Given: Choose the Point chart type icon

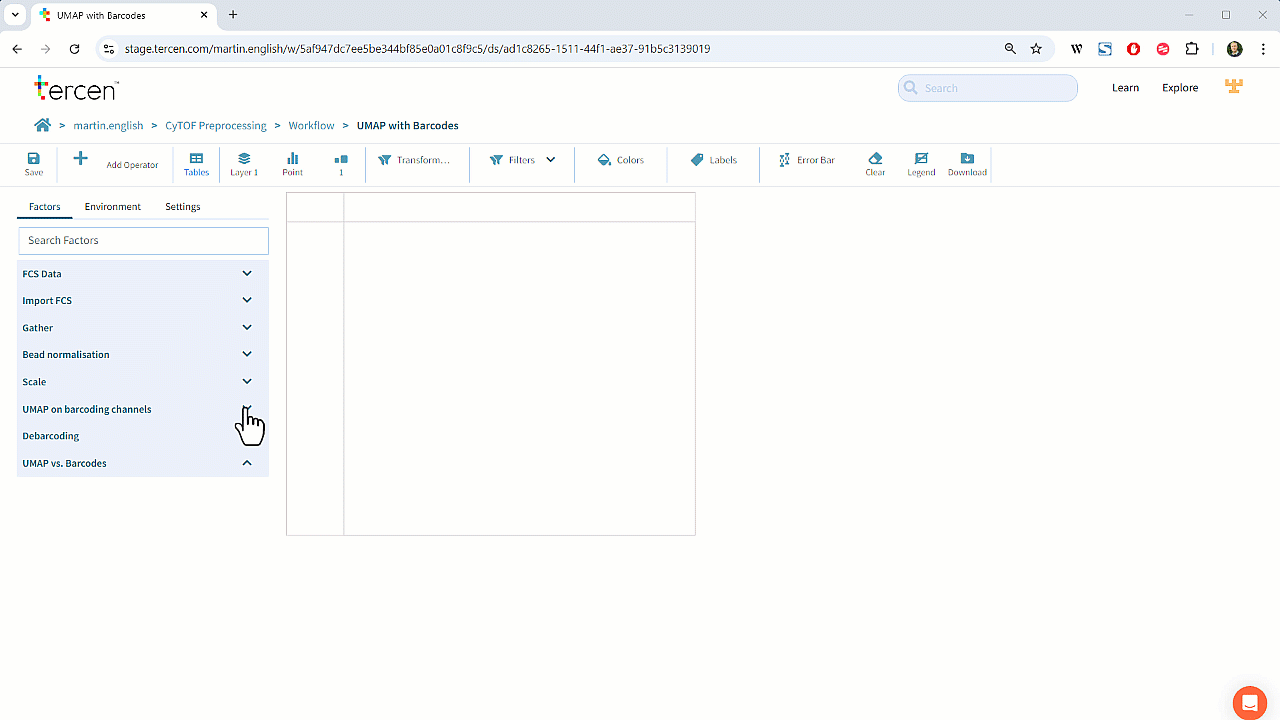Looking at the screenshot, I should pos(293,159).
